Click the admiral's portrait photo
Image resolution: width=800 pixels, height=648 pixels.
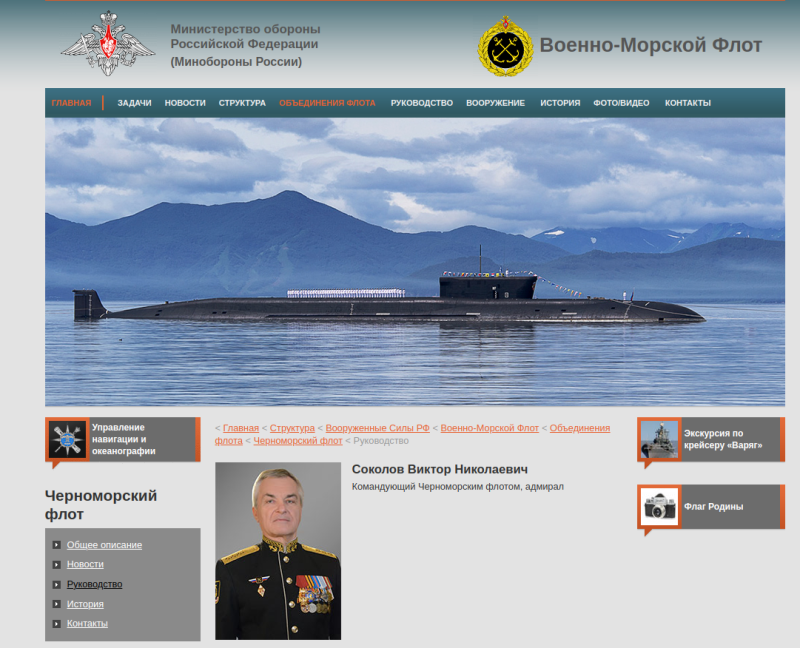(278, 550)
